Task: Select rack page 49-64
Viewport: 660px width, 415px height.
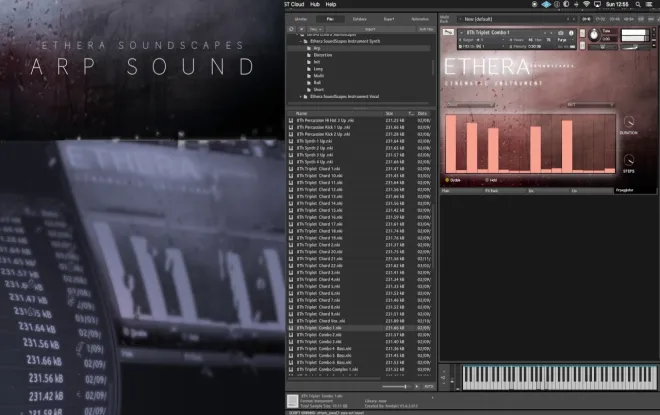Action: tap(628, 19)
